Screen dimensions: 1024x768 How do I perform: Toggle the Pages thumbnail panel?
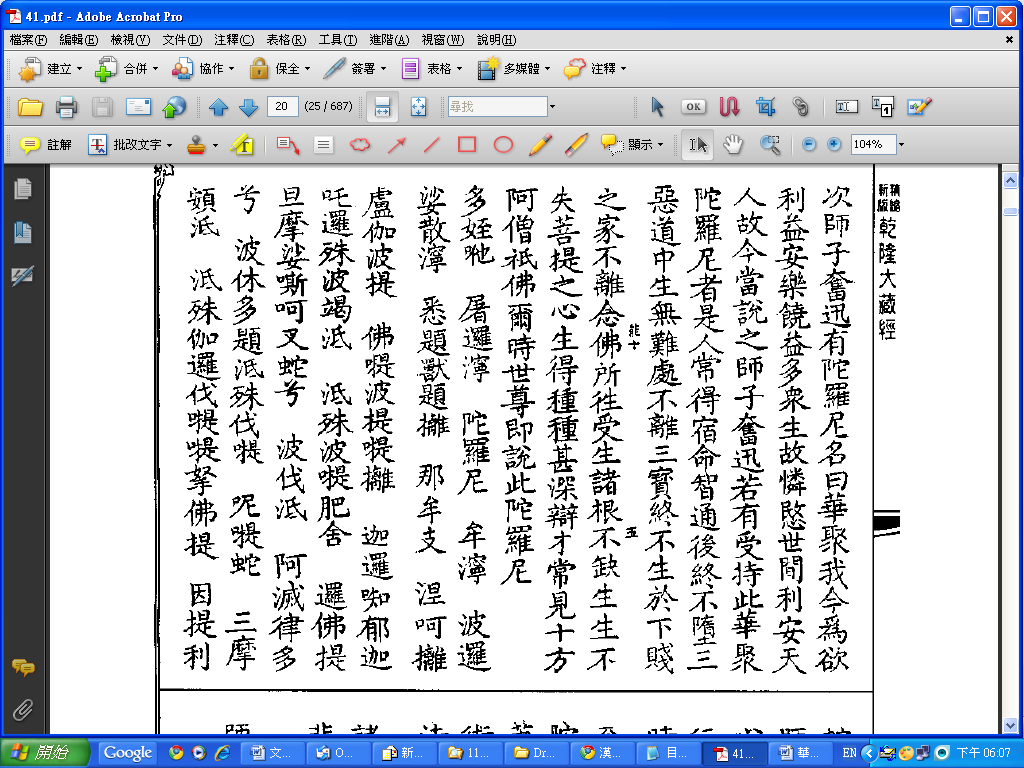[x=22, y=188]
